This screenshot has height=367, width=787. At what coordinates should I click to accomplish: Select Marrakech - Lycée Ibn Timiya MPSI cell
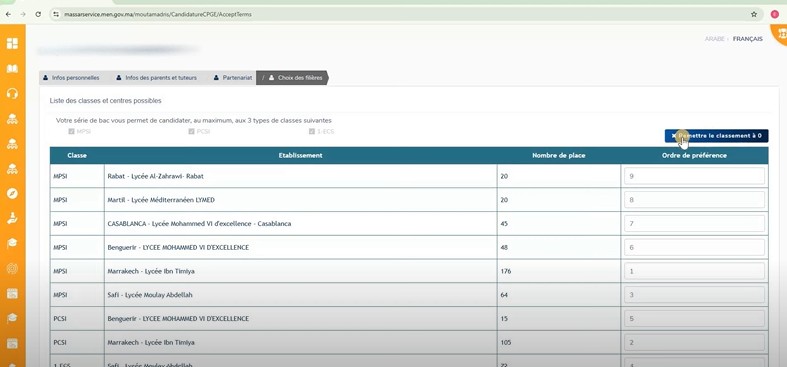[x=300, y=271]
